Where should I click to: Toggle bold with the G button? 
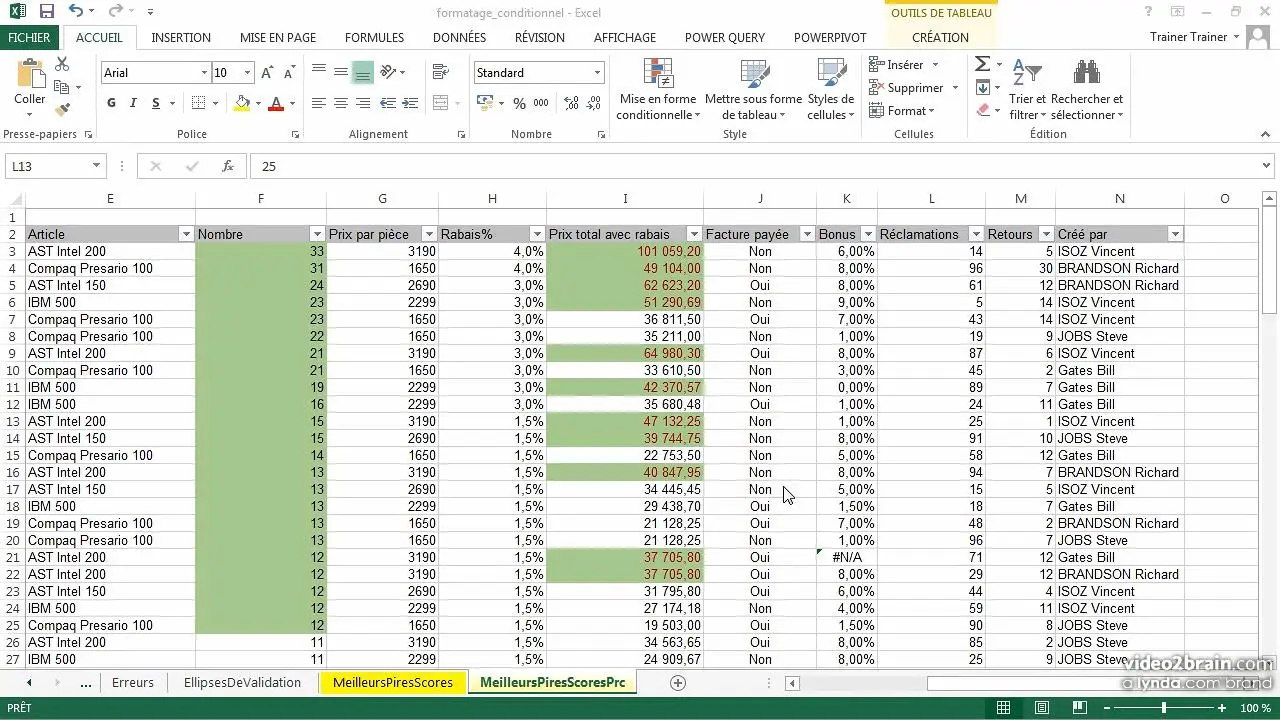[x=111, y=103]
